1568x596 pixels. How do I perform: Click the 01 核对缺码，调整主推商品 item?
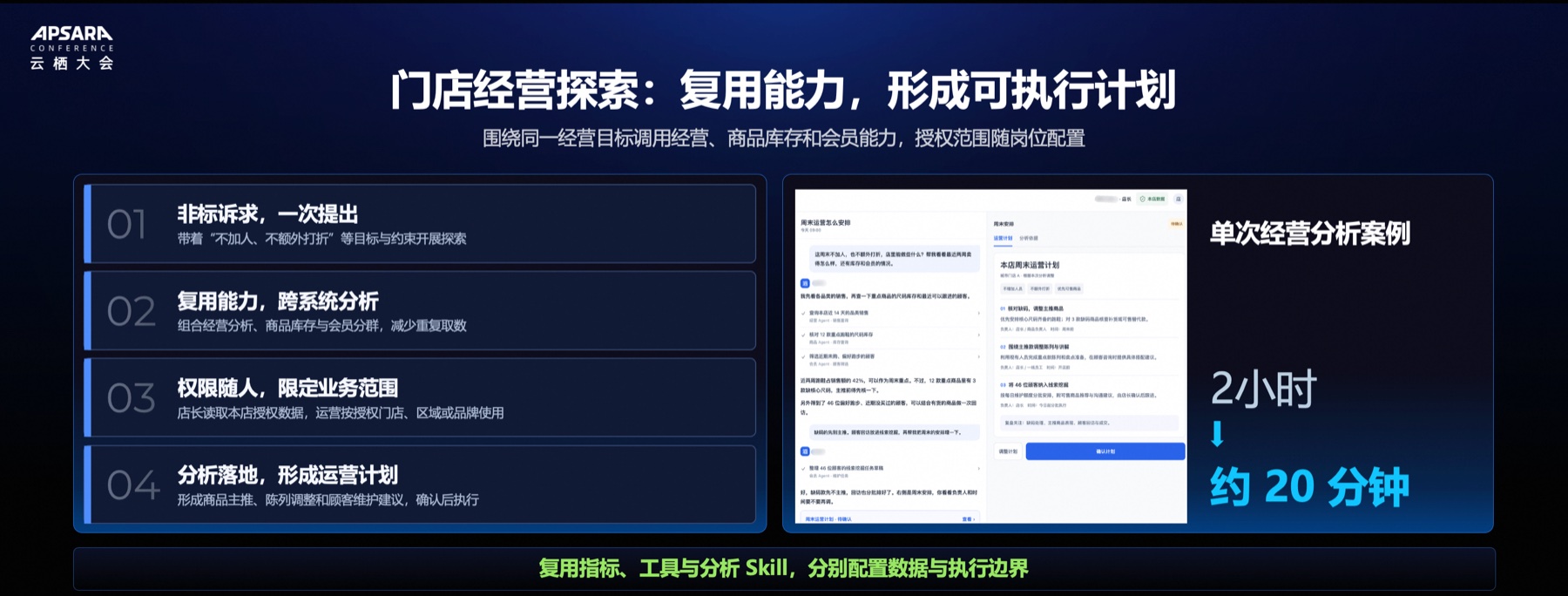point(1090,319)
